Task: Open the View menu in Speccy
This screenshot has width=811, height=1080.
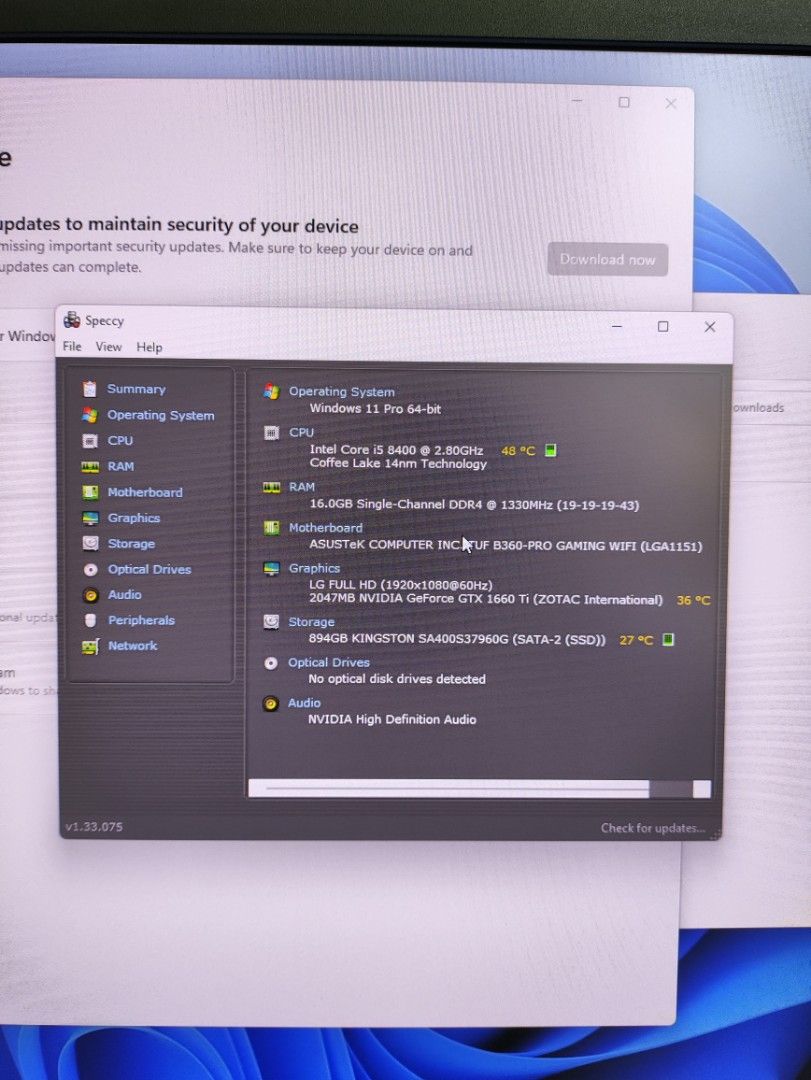Action: [x=108, y=347]
